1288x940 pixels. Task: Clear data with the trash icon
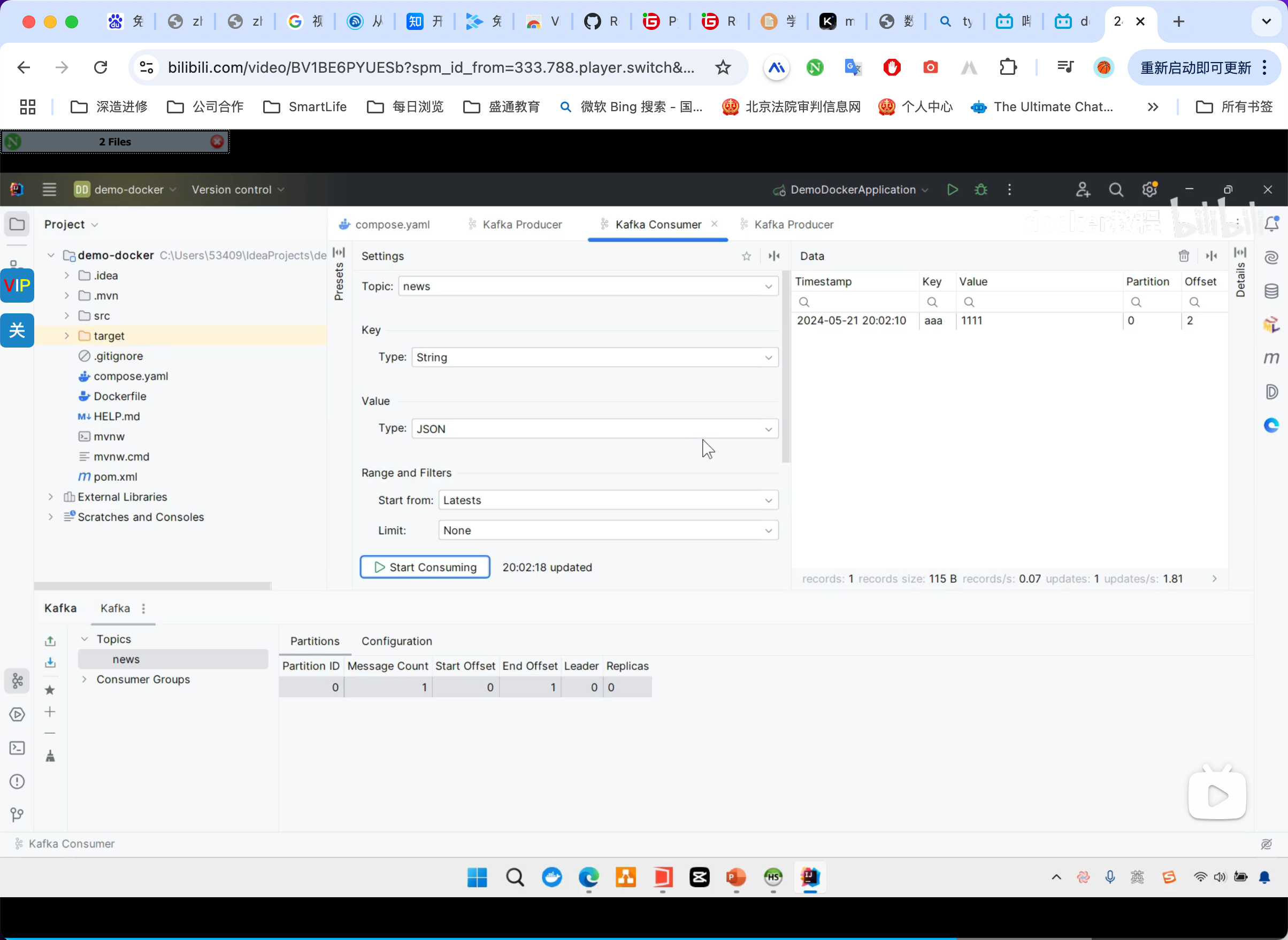tap(1184, 256)
